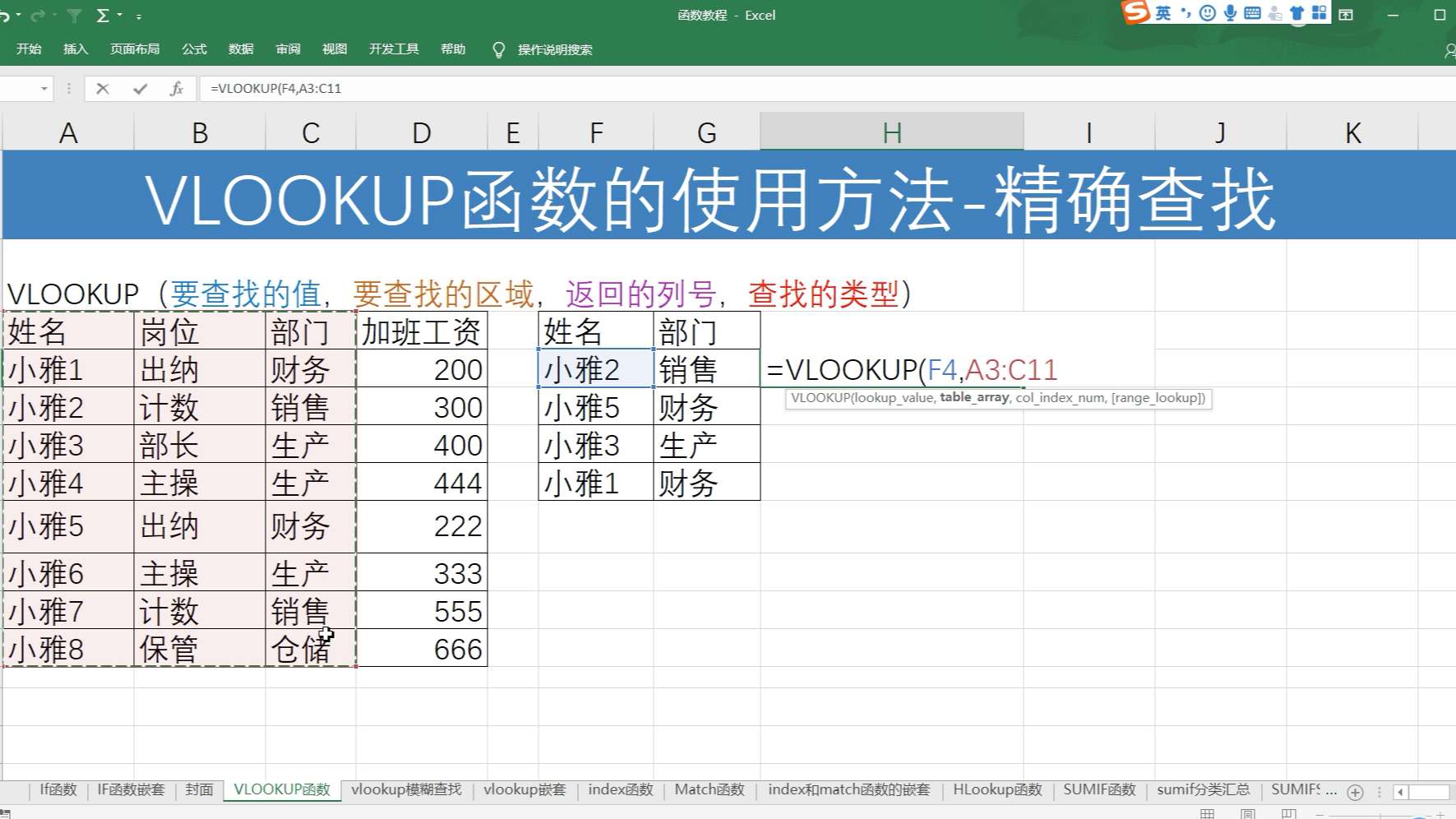Viewport: 1456px width, 819px height.
Task: Switch to Match函数 sheet tab
Action: (x=710, y=790)
